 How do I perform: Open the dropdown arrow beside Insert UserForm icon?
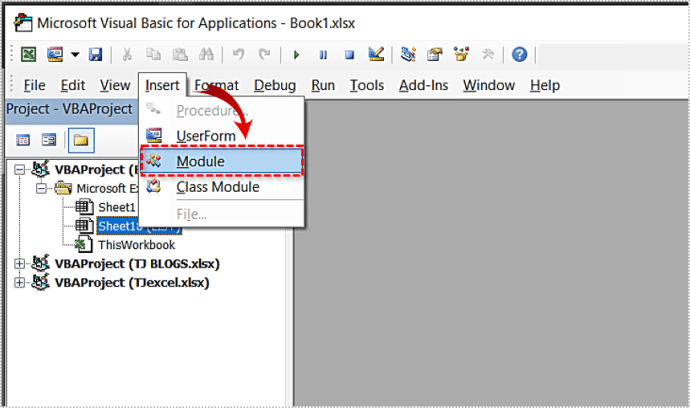coord(75,55)
